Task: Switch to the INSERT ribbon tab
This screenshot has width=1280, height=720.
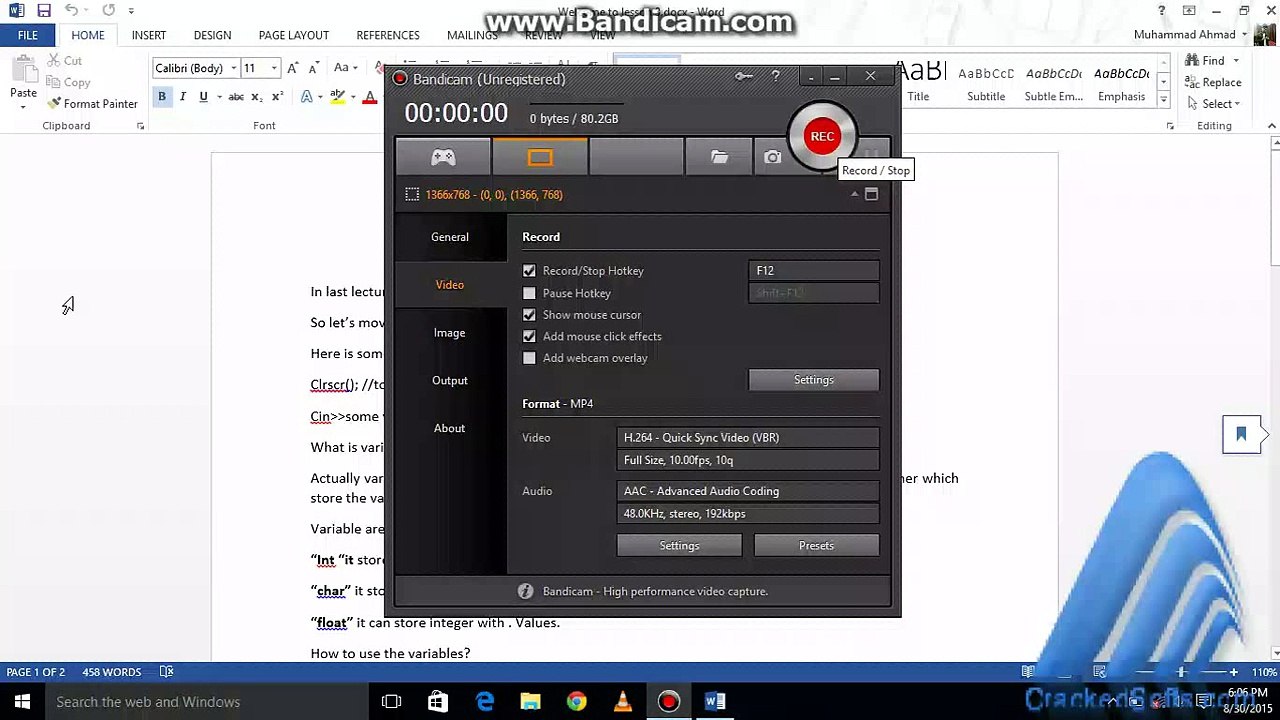Action: 149,35
